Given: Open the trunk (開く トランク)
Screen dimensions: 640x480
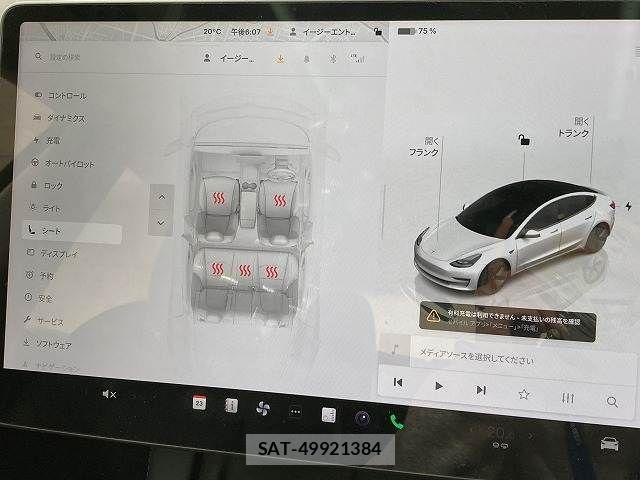Looking at the screenshot, I should 574,127.
